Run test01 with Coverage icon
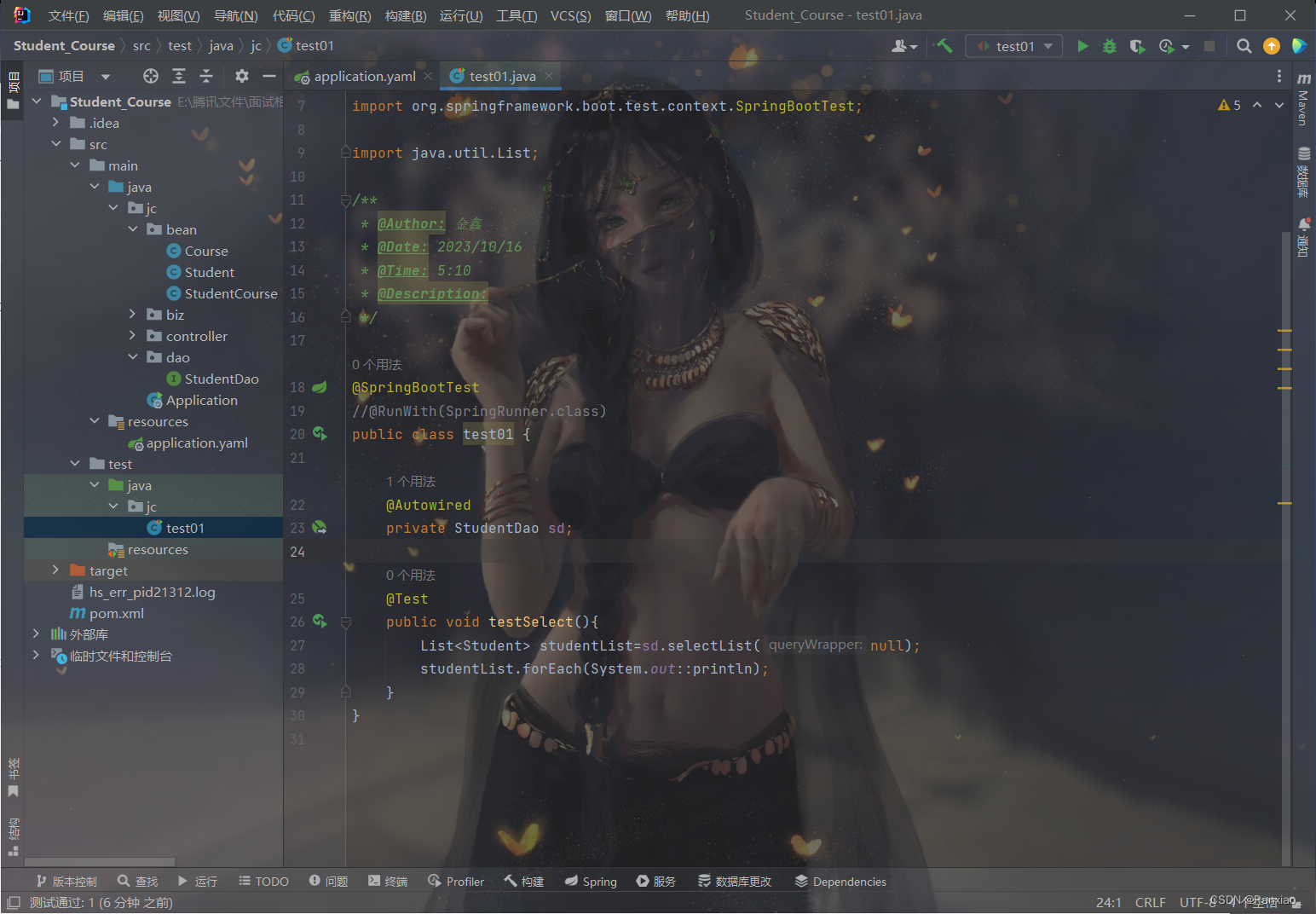Image resolution: width=1316 pixels, height=914 pixels. coord(1137,45)
